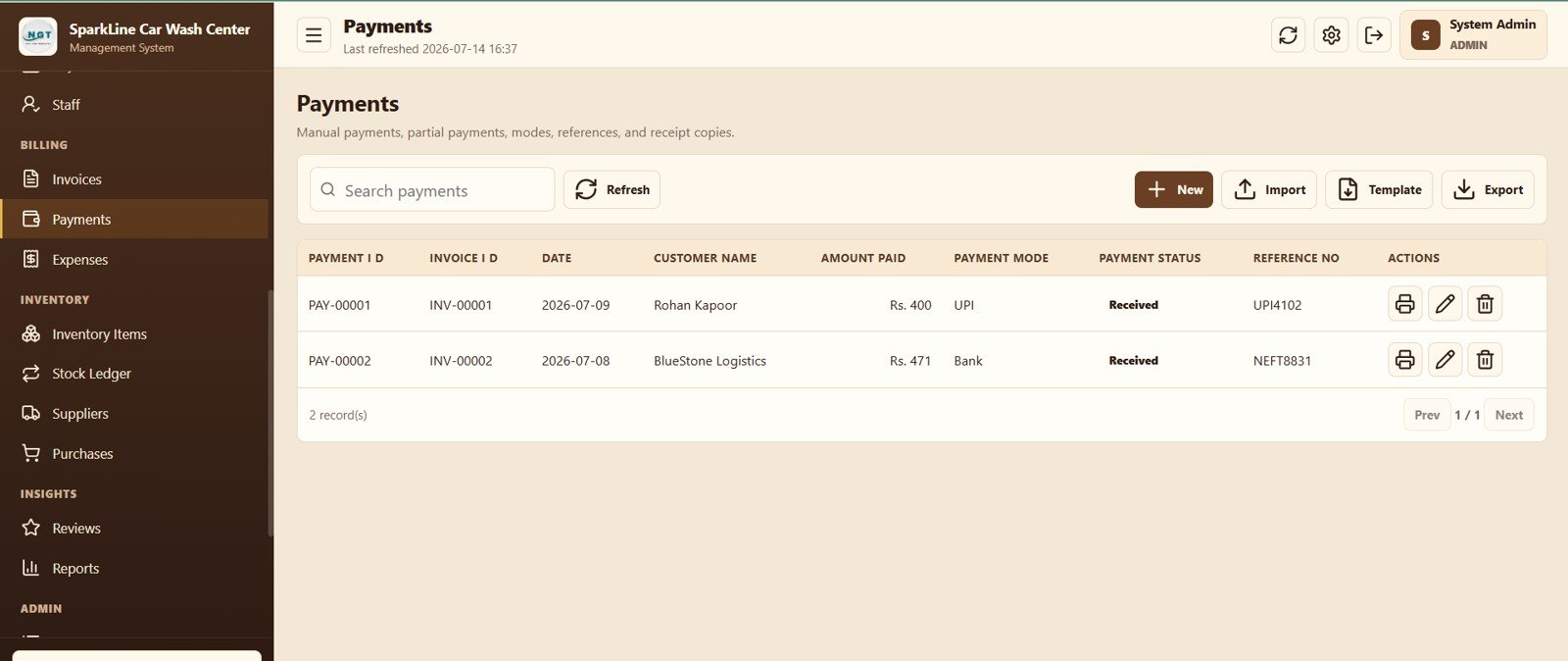This screenshot has height=661, width=1568.
Task: Click INV-00002 invoice cell
Action: 461,361
